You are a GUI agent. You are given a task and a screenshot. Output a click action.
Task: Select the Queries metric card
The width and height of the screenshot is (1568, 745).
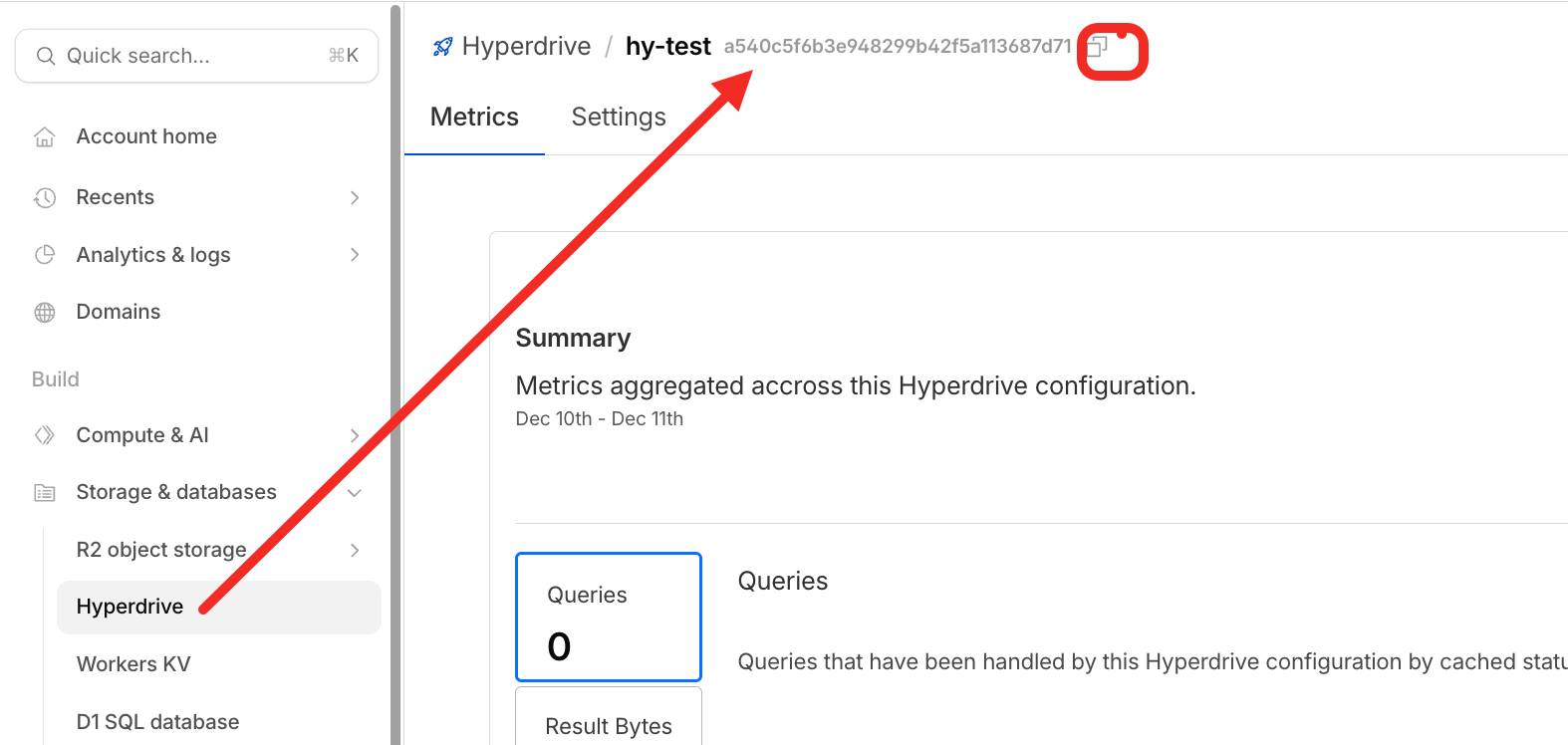point(609,618)
